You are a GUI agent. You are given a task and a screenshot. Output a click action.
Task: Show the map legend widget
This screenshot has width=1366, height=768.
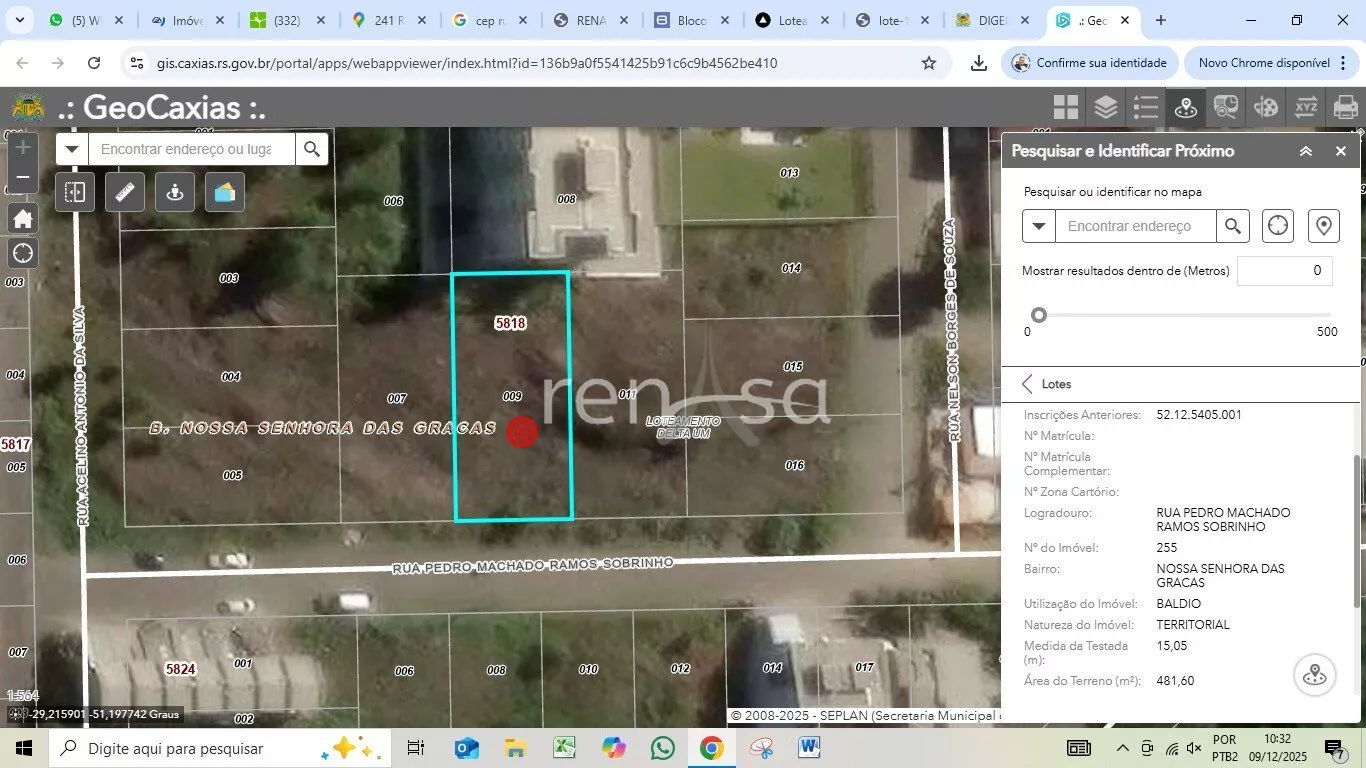[1146, 107]
